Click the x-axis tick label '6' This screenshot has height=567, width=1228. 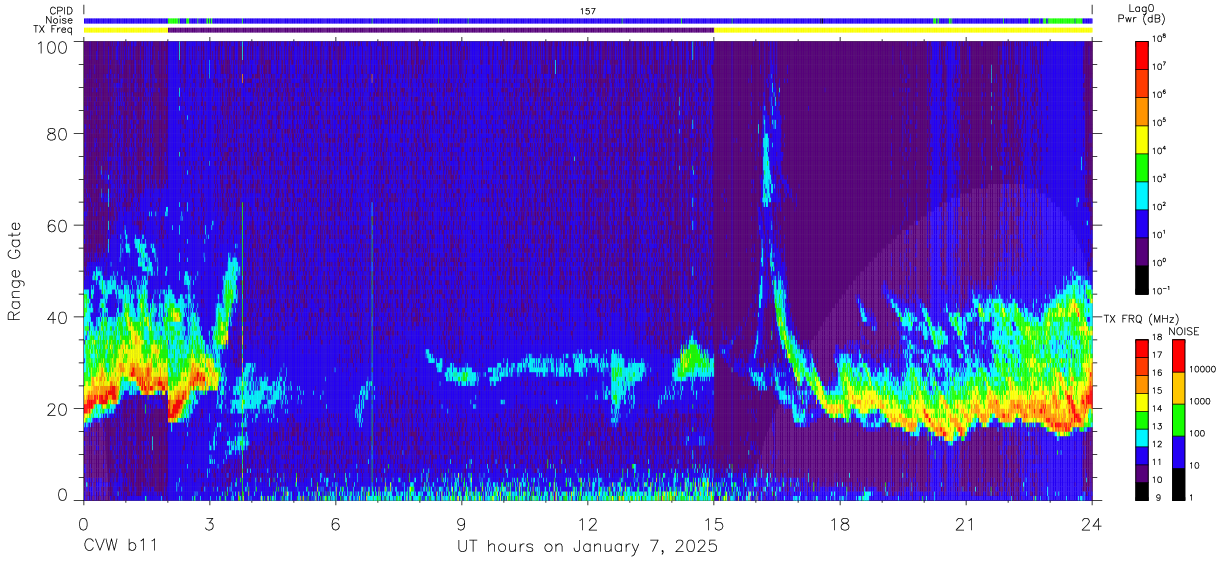[335, 523]
